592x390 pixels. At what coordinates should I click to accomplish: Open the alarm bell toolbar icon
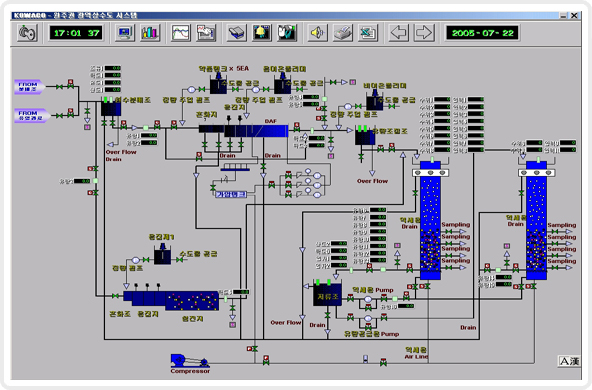[262, 32]
